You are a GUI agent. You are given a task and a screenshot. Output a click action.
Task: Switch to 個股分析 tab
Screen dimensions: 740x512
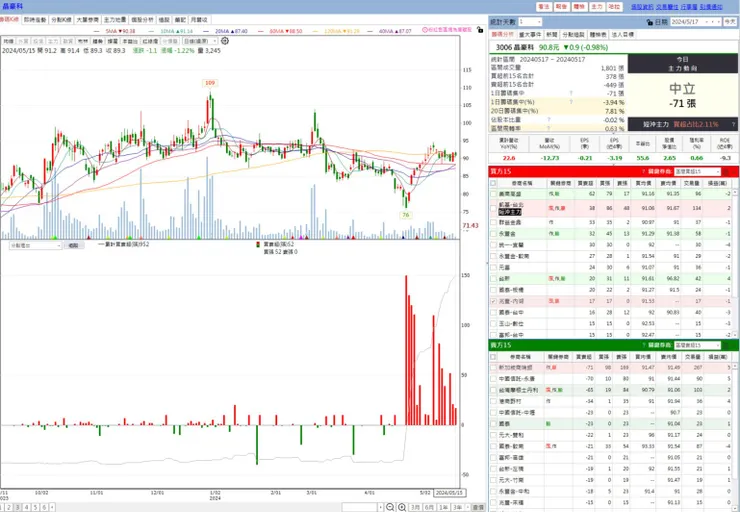[142, 20]
